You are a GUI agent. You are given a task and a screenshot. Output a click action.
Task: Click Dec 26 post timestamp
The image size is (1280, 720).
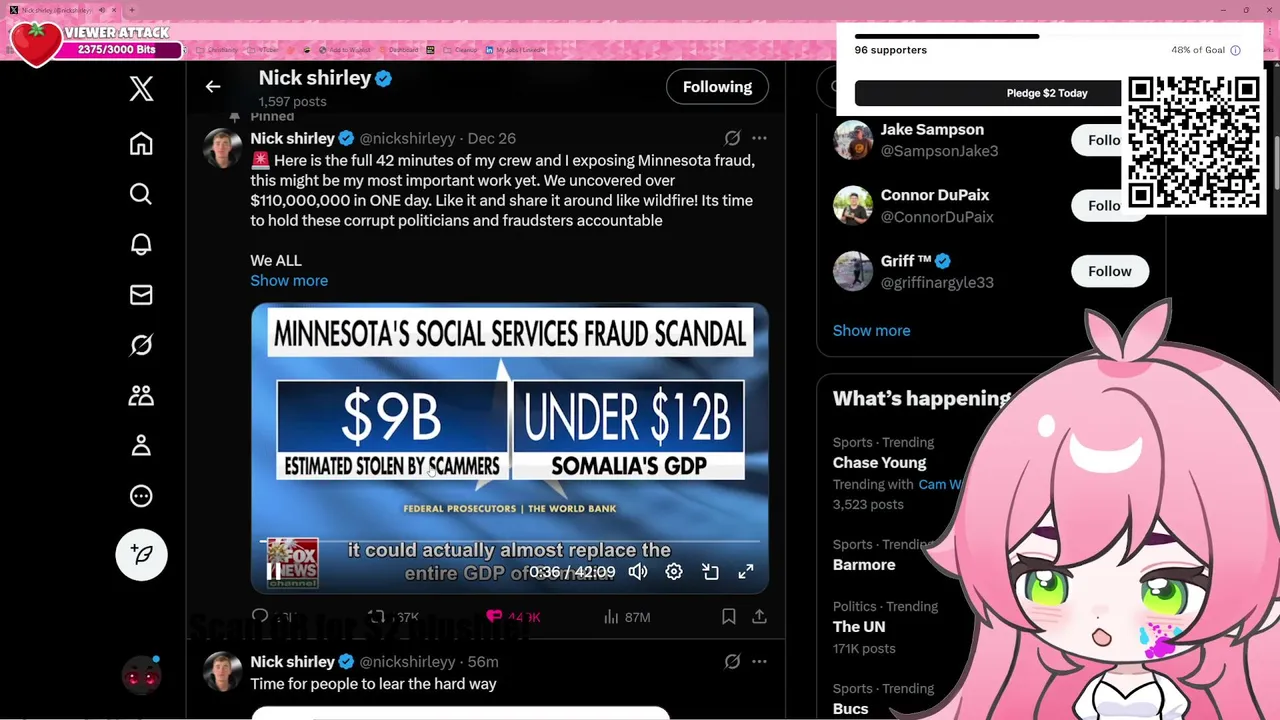tap(492, 138)
